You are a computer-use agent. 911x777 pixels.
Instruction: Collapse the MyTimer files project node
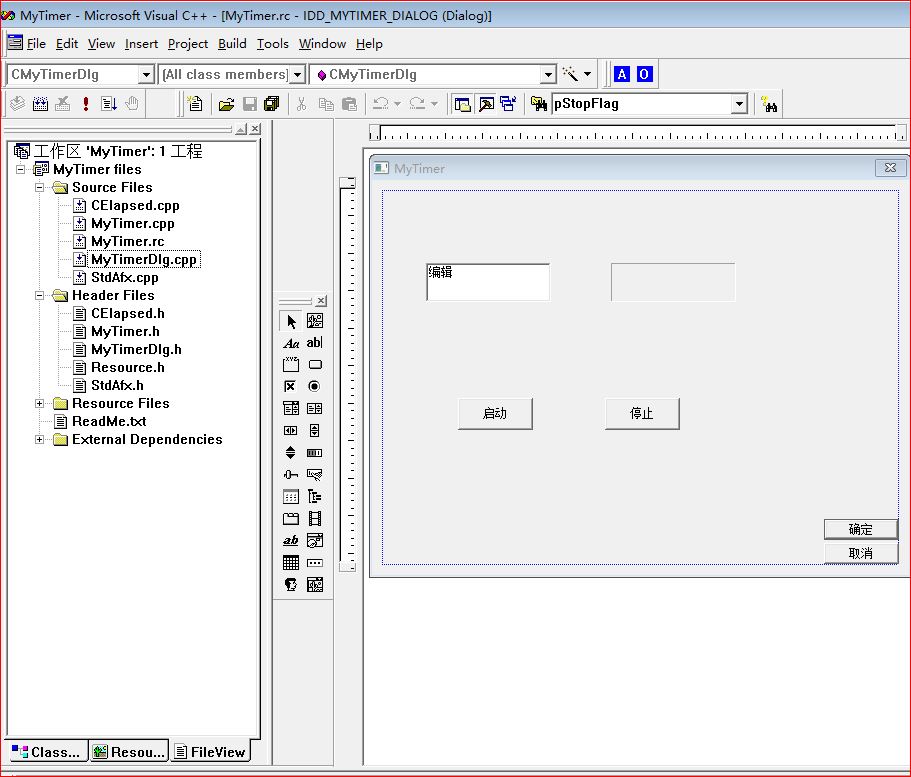[x=20, y=169]
